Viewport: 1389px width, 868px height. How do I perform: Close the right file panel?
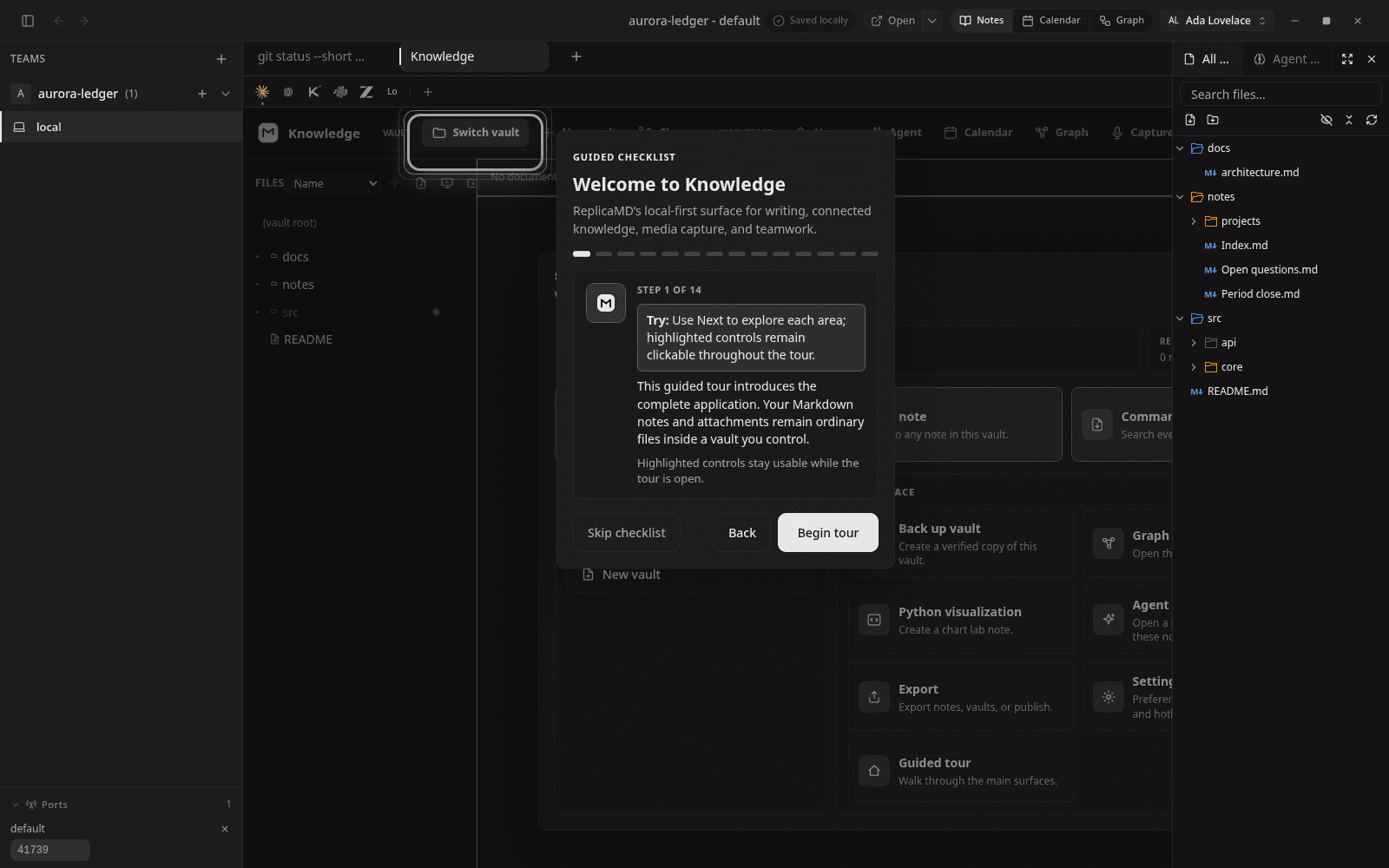pos(1372,59)
